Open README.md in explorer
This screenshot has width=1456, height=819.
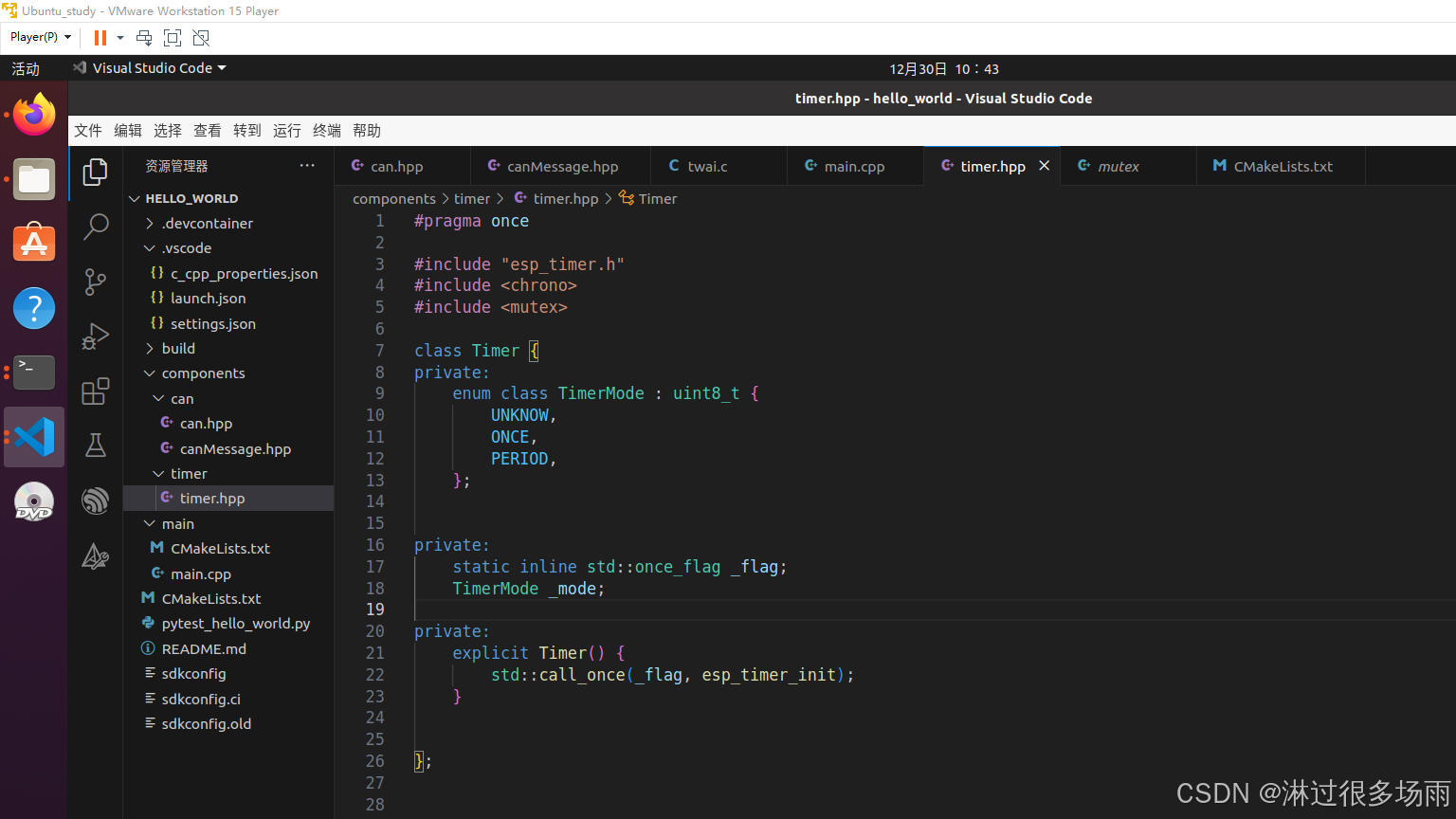(x=228, y=649)
